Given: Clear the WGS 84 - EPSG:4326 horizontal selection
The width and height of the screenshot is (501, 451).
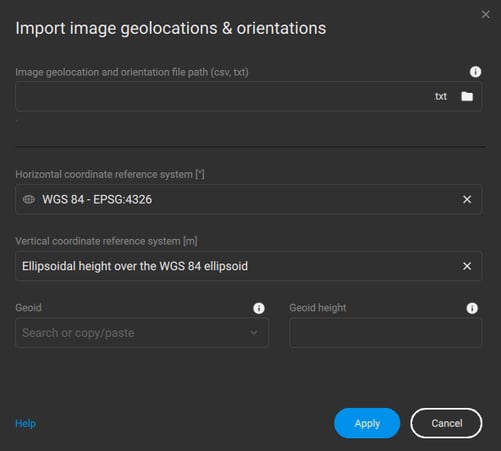Looking at the screenshot, I should (x=467, y=199).
